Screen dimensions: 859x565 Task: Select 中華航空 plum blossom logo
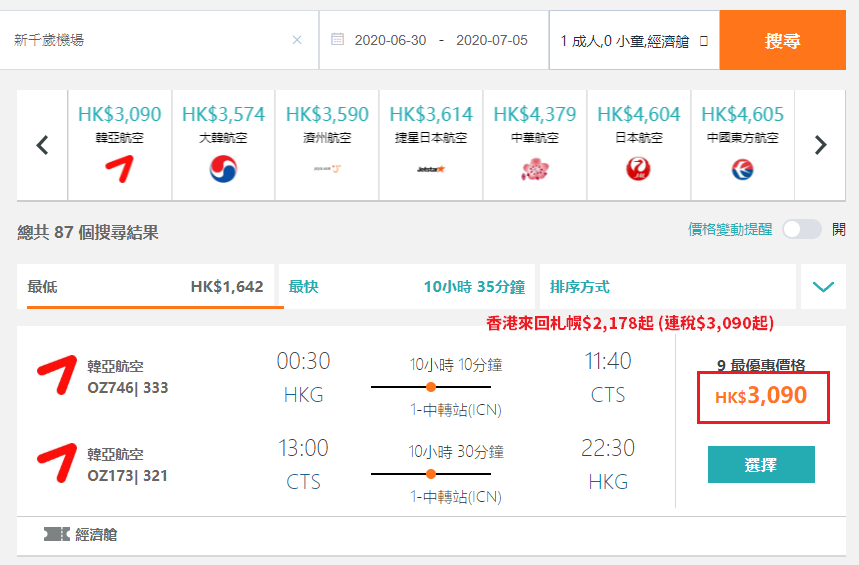point(535,169)
